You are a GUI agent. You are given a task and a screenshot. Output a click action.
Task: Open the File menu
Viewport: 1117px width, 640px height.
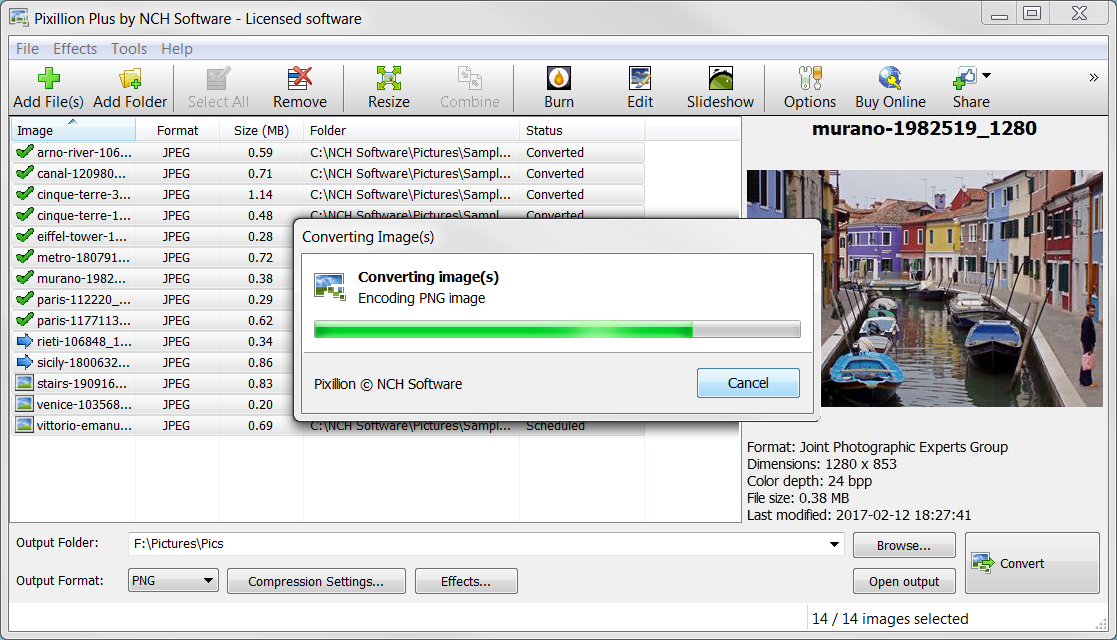(27, 48)
